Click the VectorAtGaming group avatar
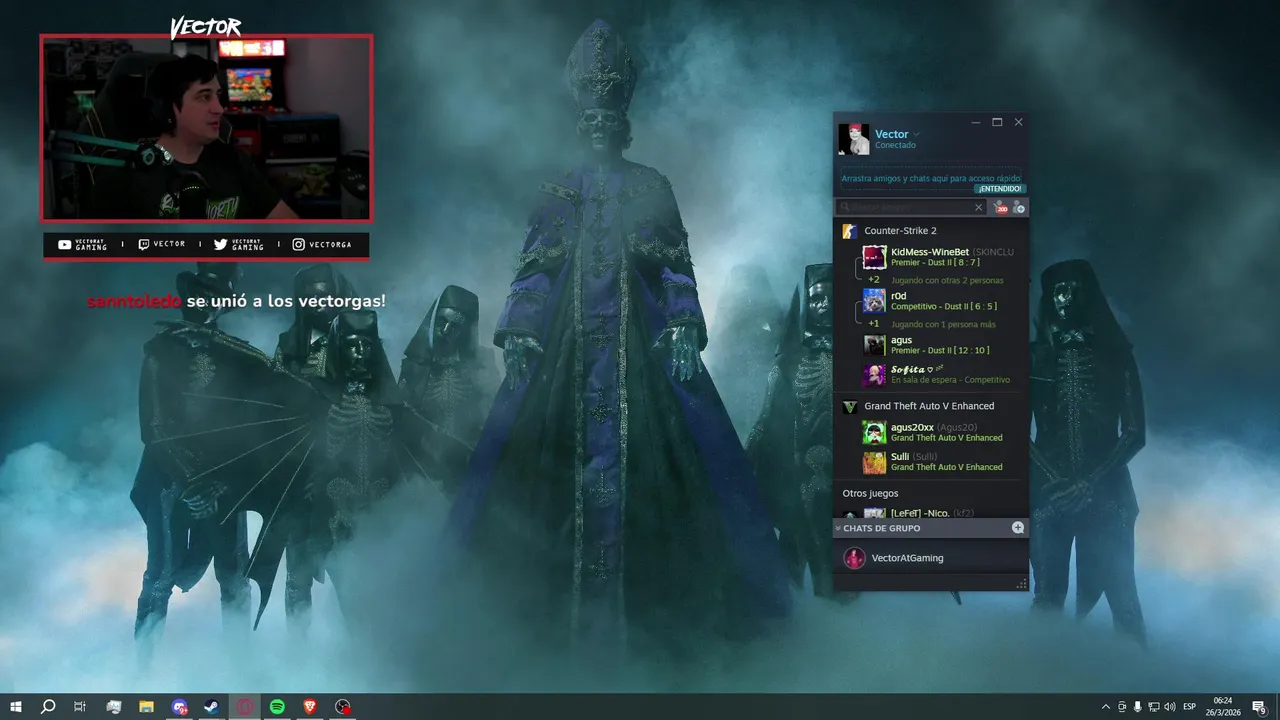Screen dimensions: 1280x720 pos(854,558)
